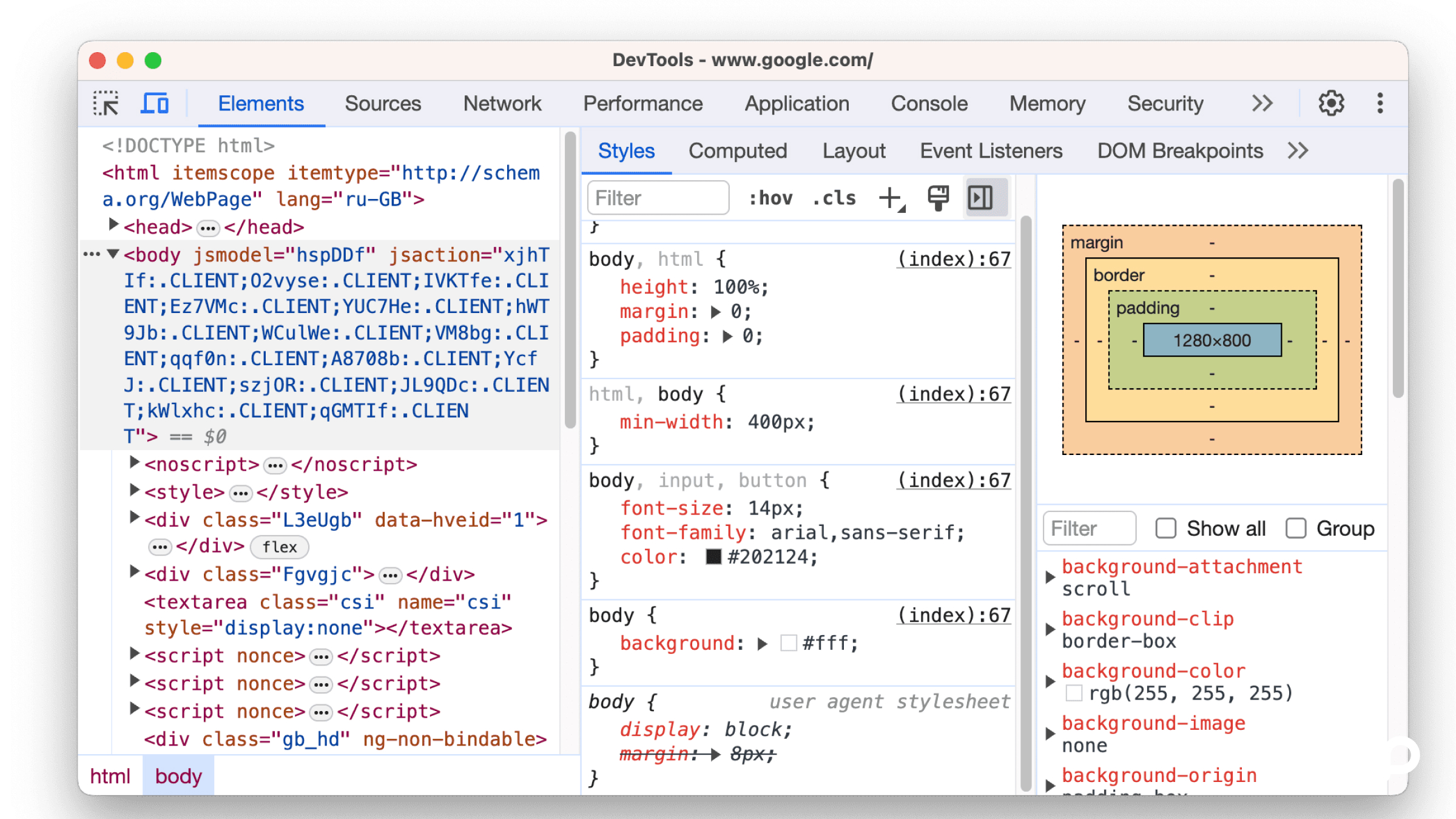Click the styles Filter input field
1456x819 pixels.
point(658,197)
